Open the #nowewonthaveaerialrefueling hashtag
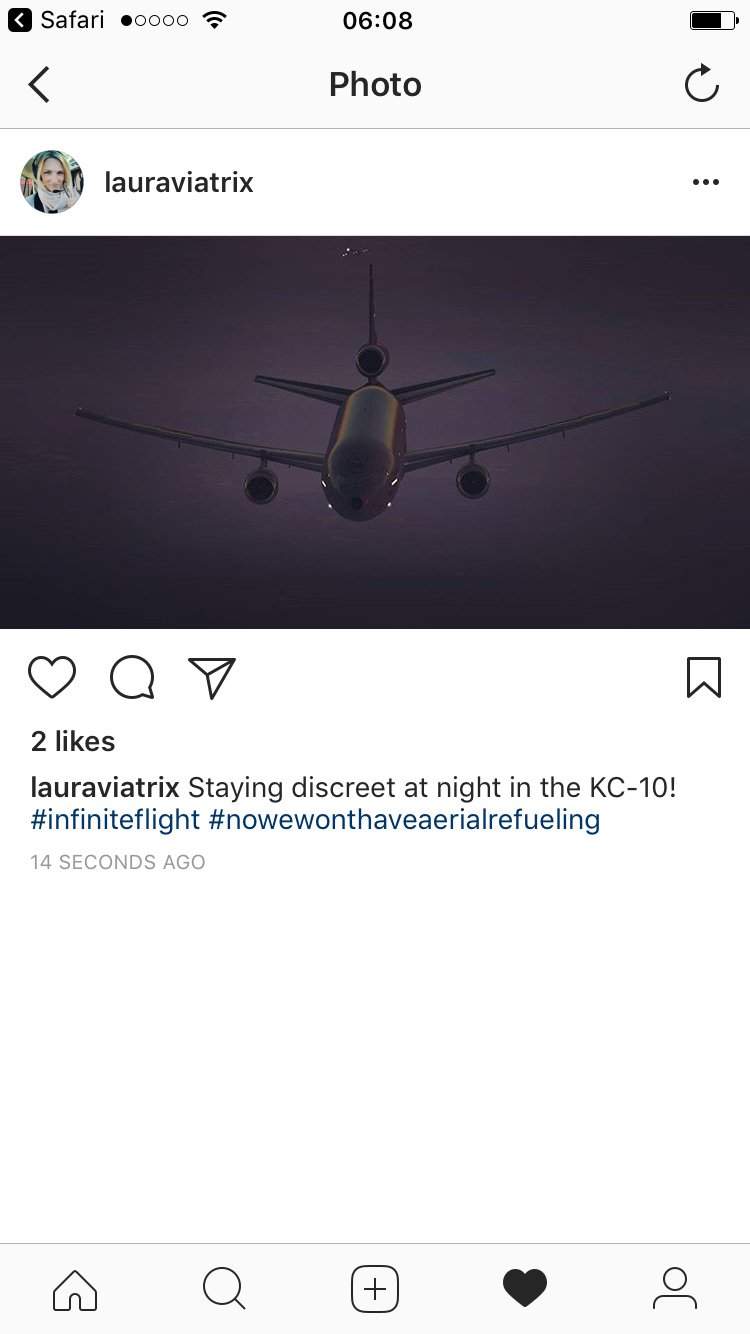The width and height of the screenshot is (750, 1334). pyautogui.click(x=404, y=820)
